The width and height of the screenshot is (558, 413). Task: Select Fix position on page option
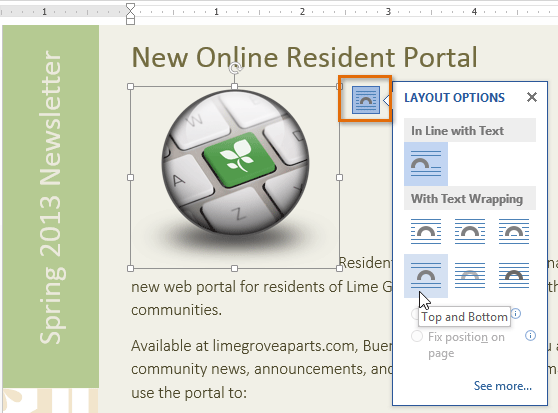click(417, 336)
